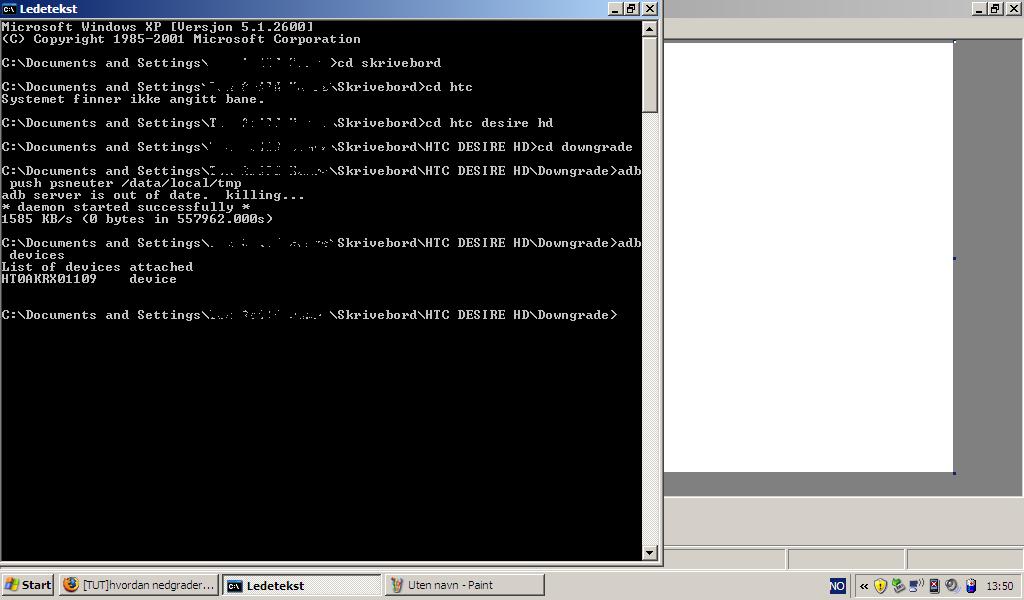Open the yellow security shield alert icon

[x=880, y=586]
